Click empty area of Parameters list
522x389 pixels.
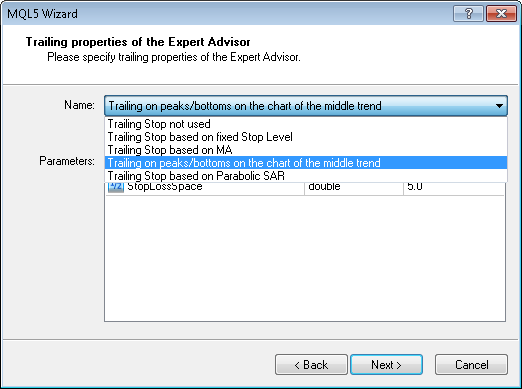pos(305,258)
